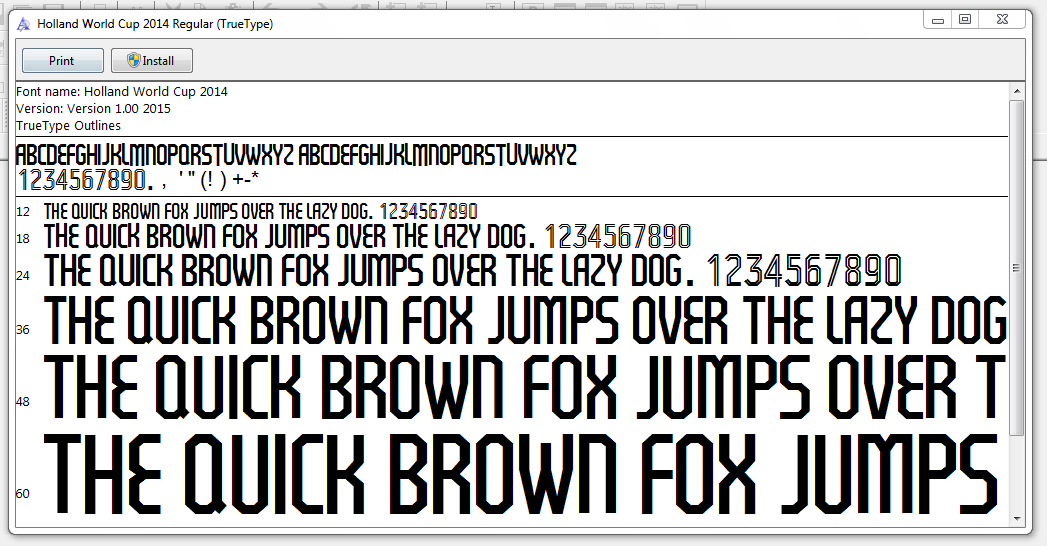Click the 18 point pangram sample line
The width and height of the screenshot is (1047, 546).
tap(367, 237)
